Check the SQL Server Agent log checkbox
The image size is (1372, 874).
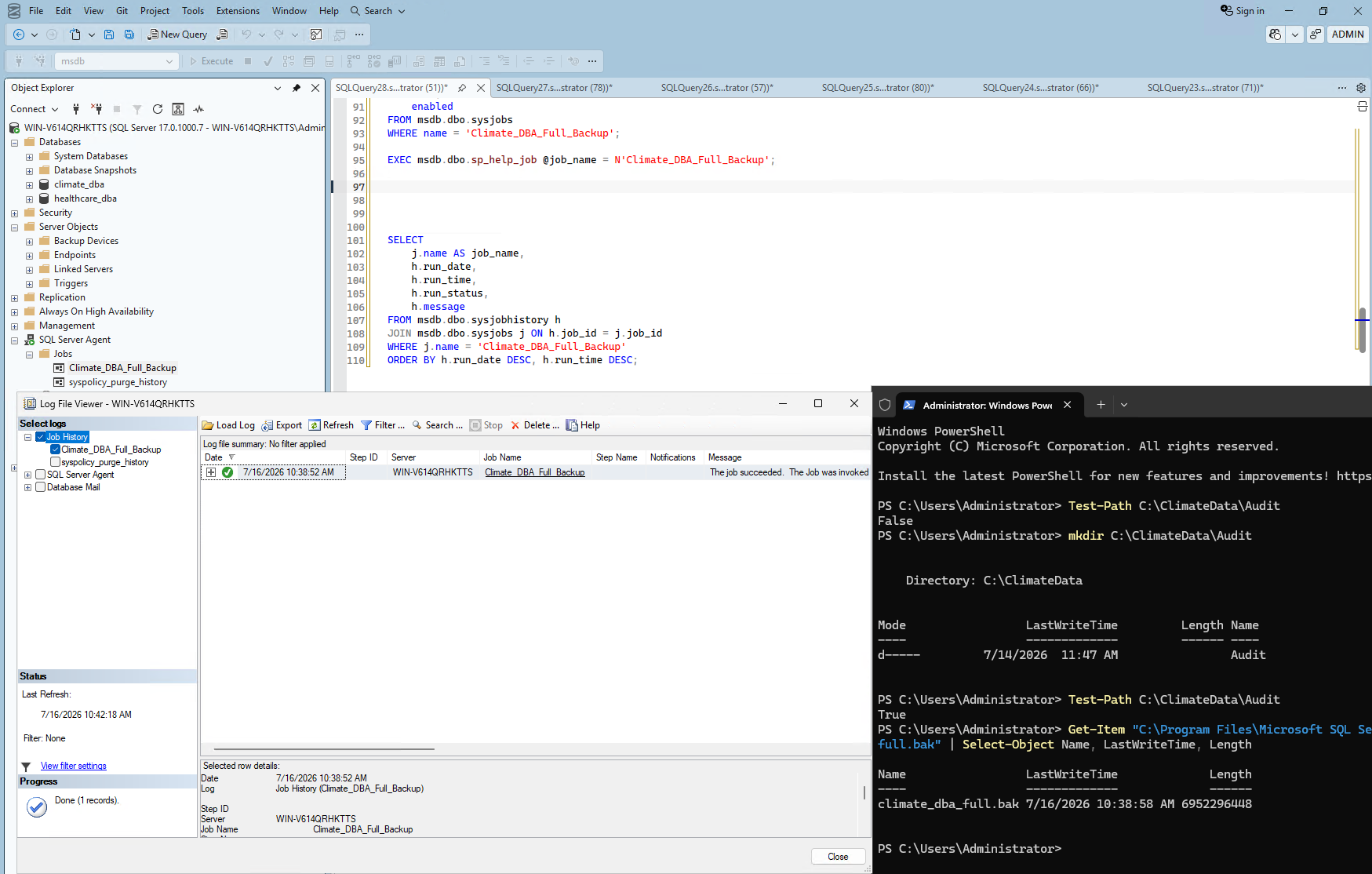click(41, 475)
